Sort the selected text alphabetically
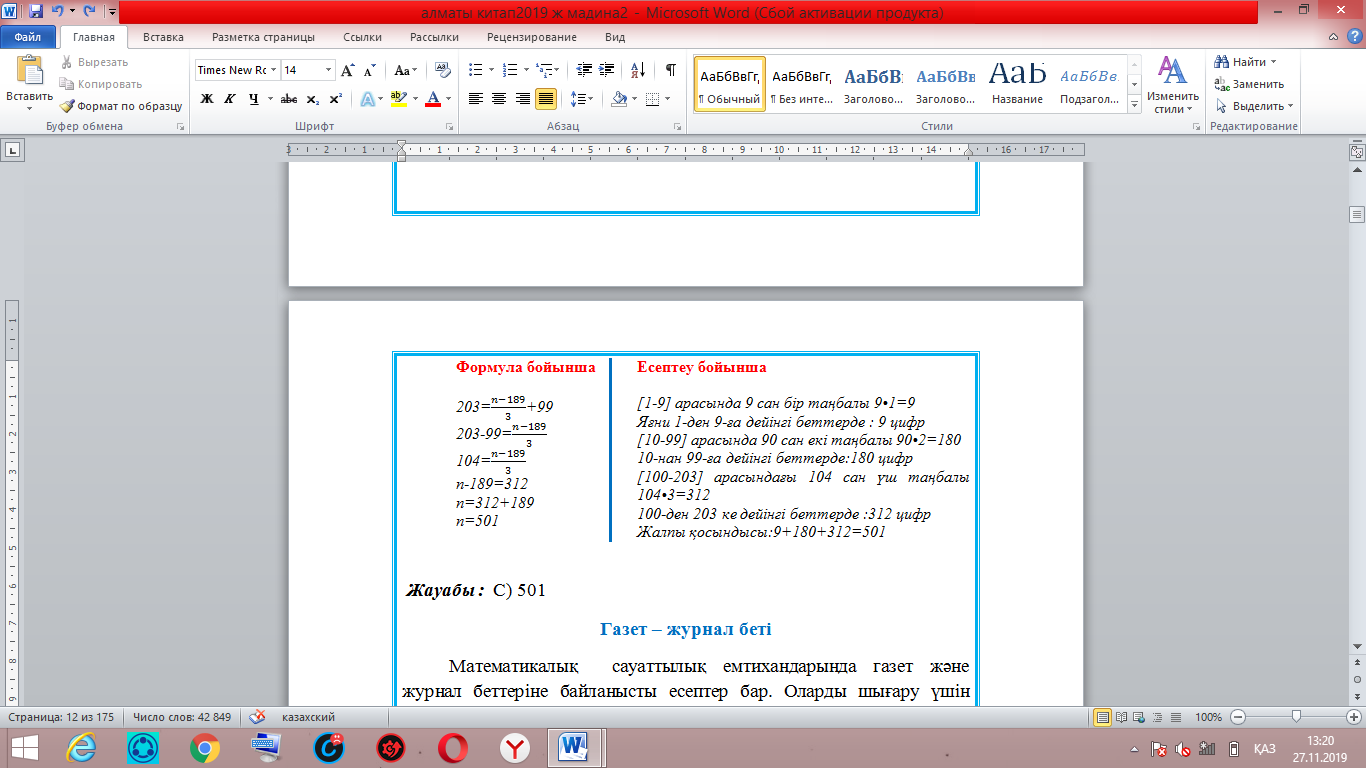The height and width of the screenshot is (768, 1366). [x=638, y=70]
